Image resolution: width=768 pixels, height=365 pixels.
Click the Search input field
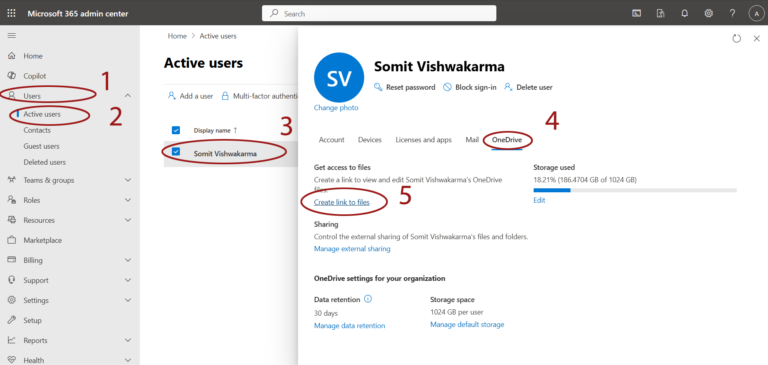click(x=379, y=13)
